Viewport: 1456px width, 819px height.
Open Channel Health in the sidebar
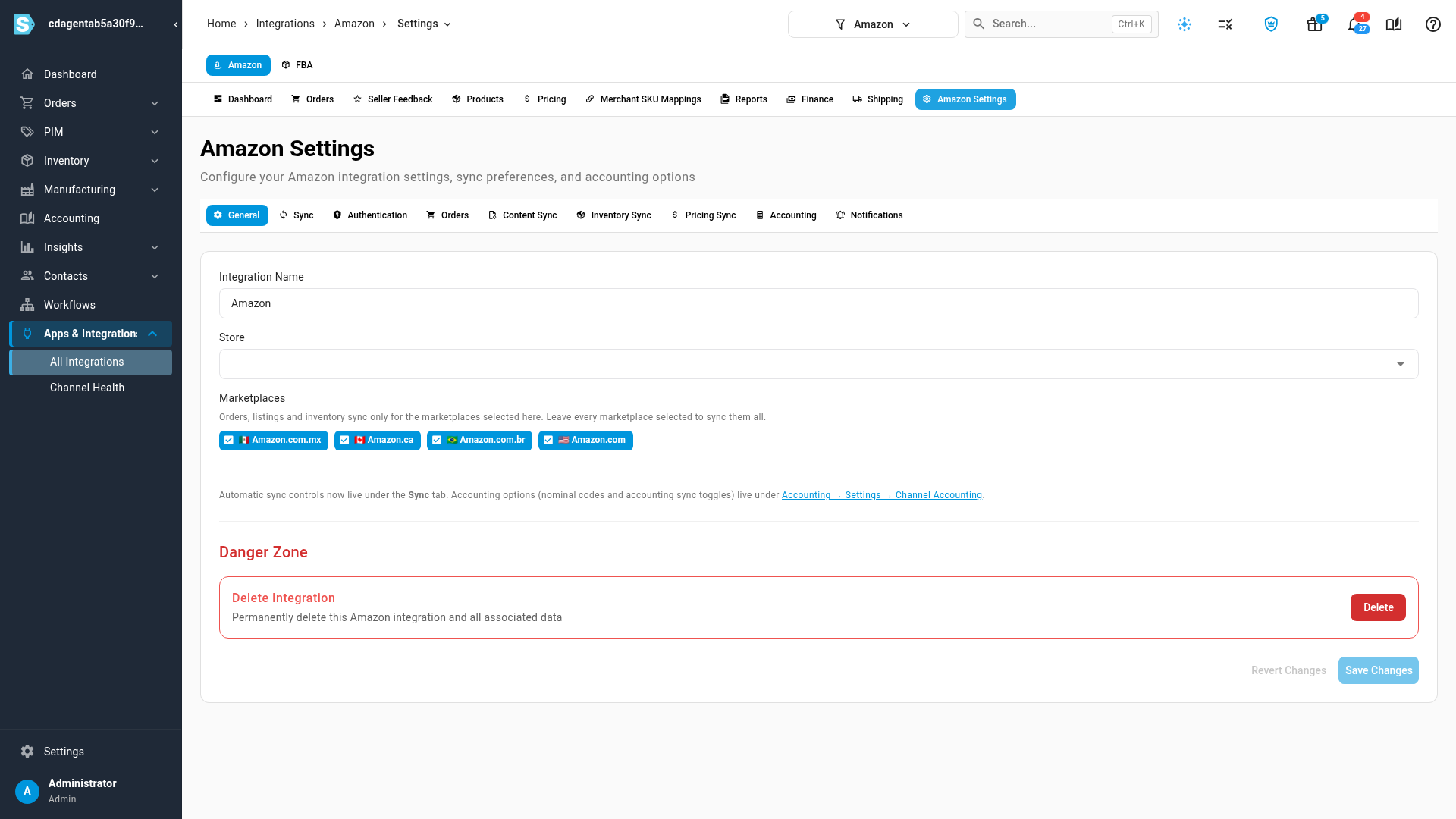[x=91, y=388]
